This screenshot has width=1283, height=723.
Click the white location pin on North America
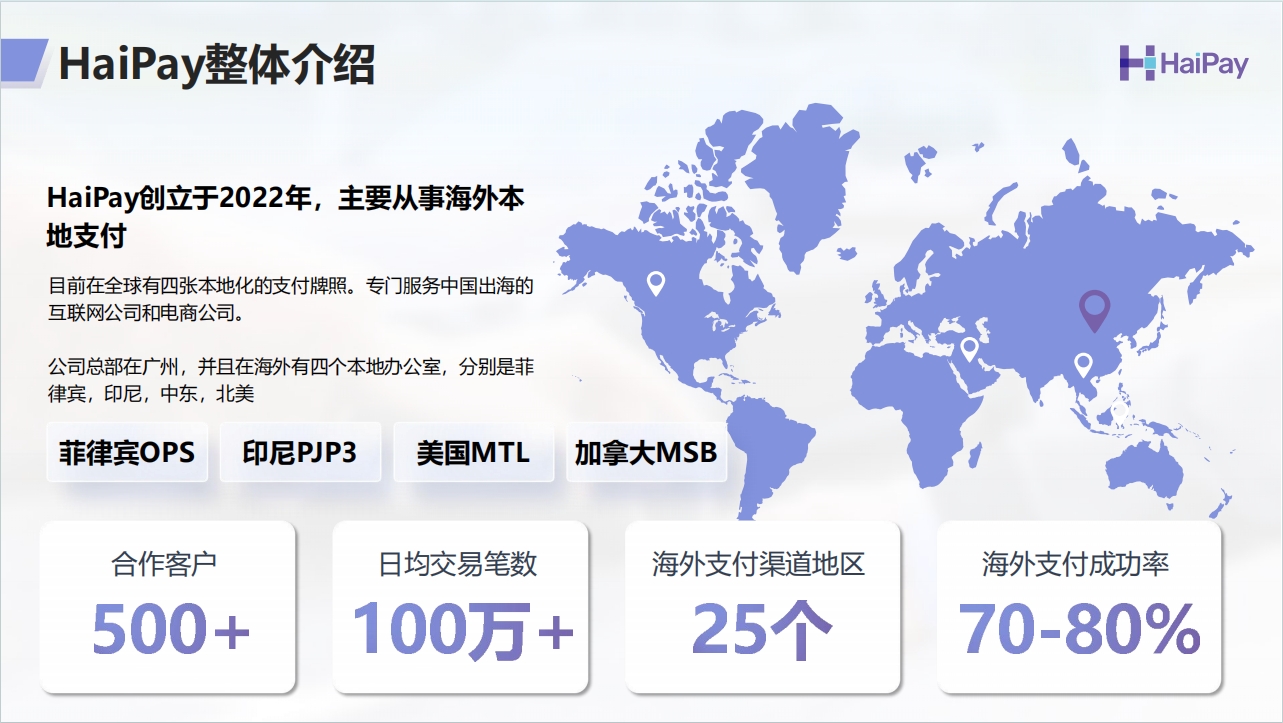[x=656, y=283]
